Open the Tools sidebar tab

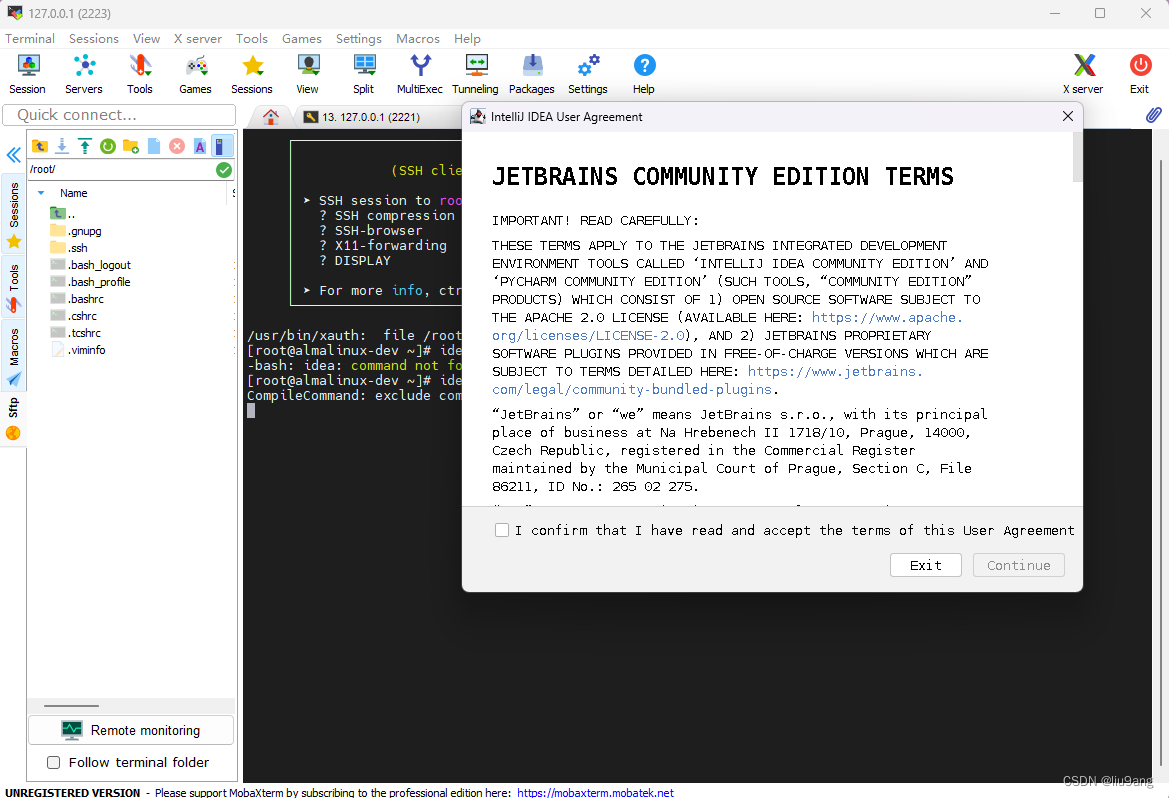click(13, 287)
